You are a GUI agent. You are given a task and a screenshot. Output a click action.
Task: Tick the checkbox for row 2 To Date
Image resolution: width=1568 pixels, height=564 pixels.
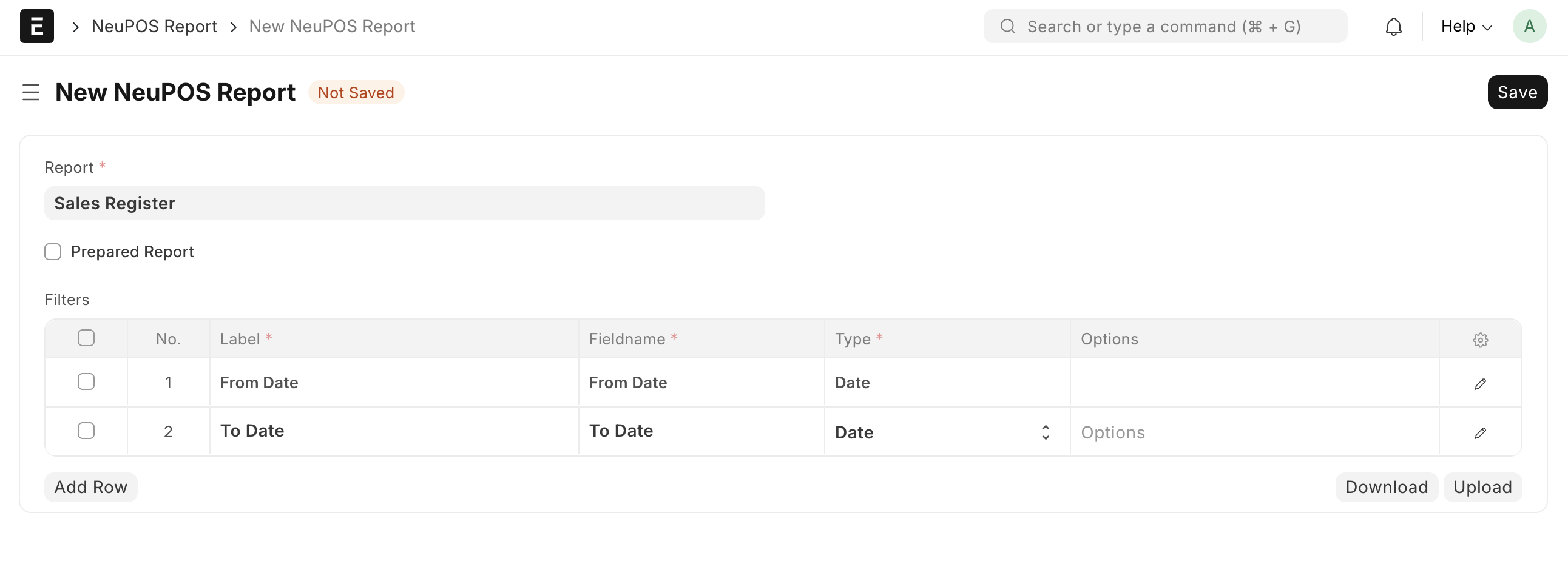tap(86, 431)
